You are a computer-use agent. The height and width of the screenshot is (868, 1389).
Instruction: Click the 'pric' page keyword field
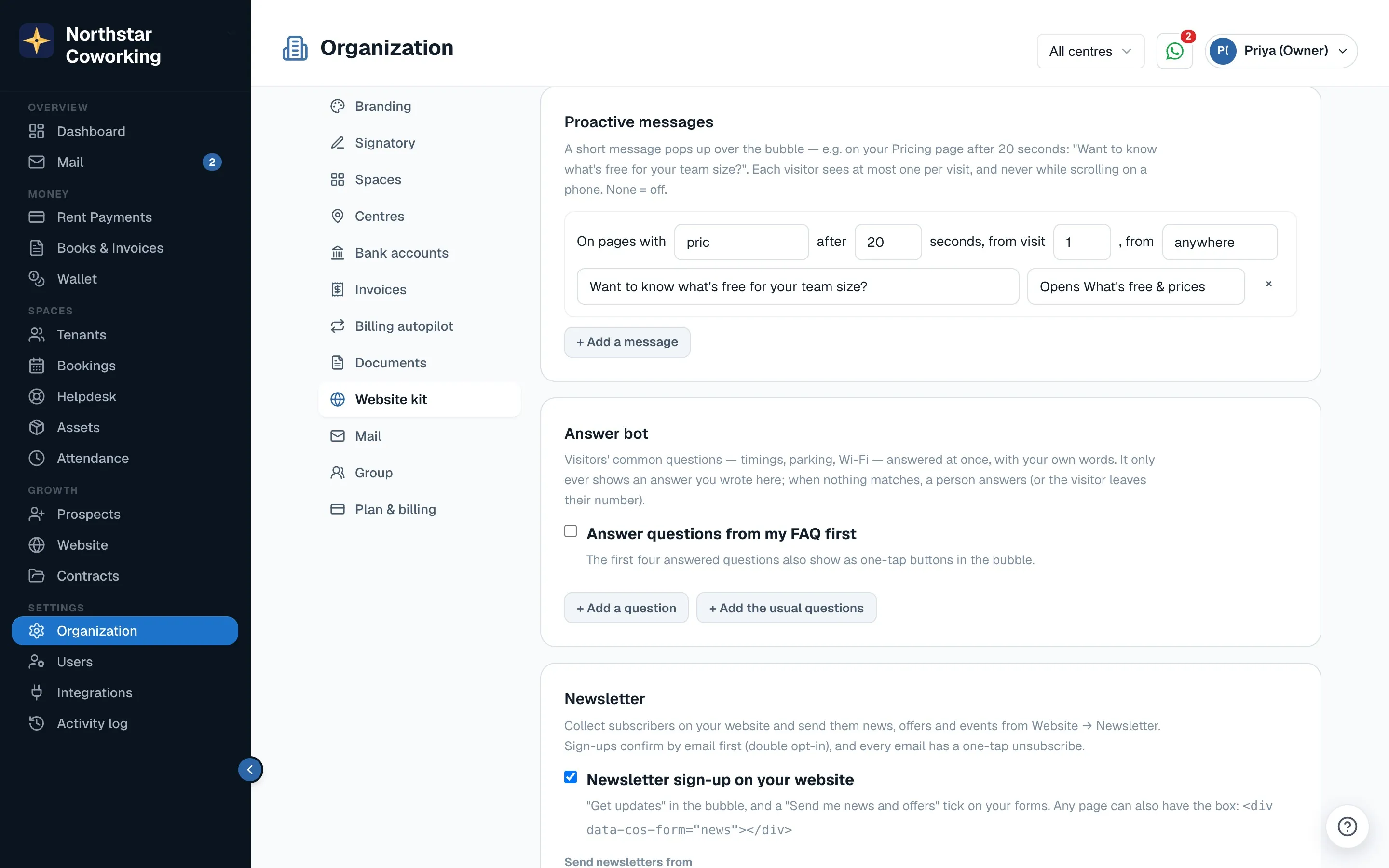742,242
